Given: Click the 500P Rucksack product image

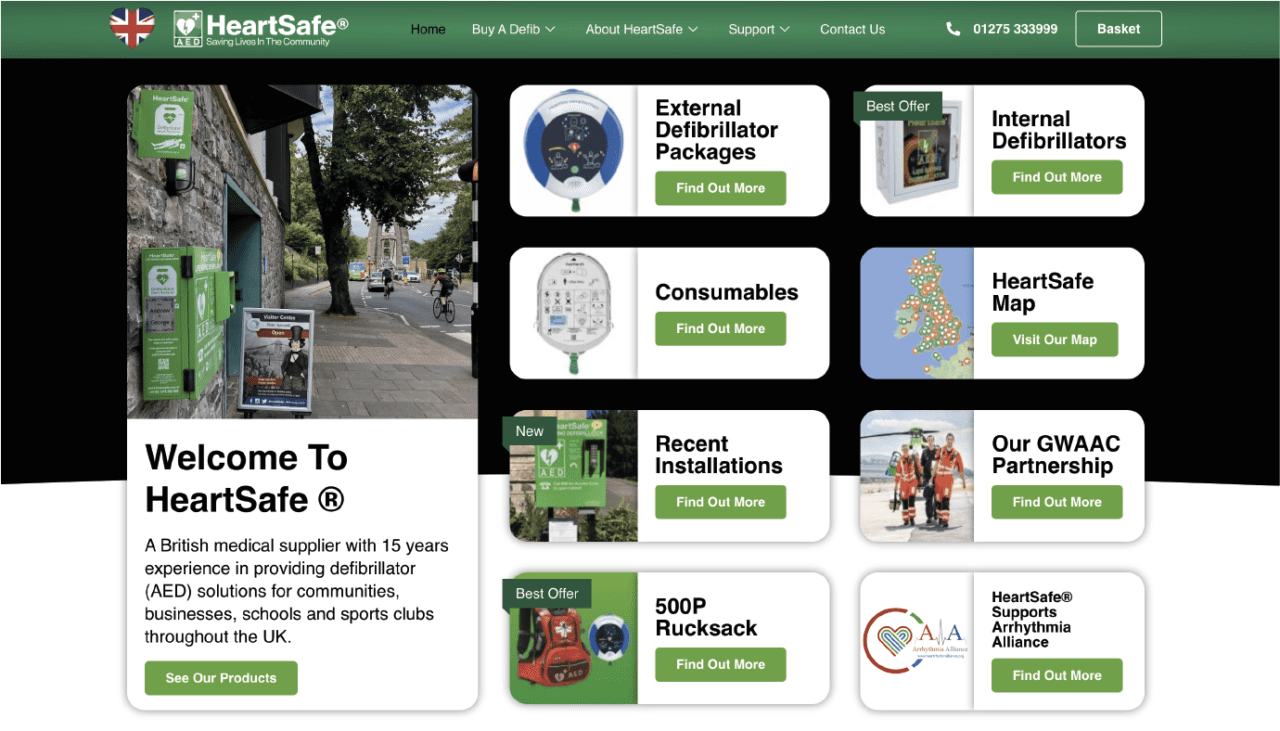Looking at the screenshot, I should 573,638.
